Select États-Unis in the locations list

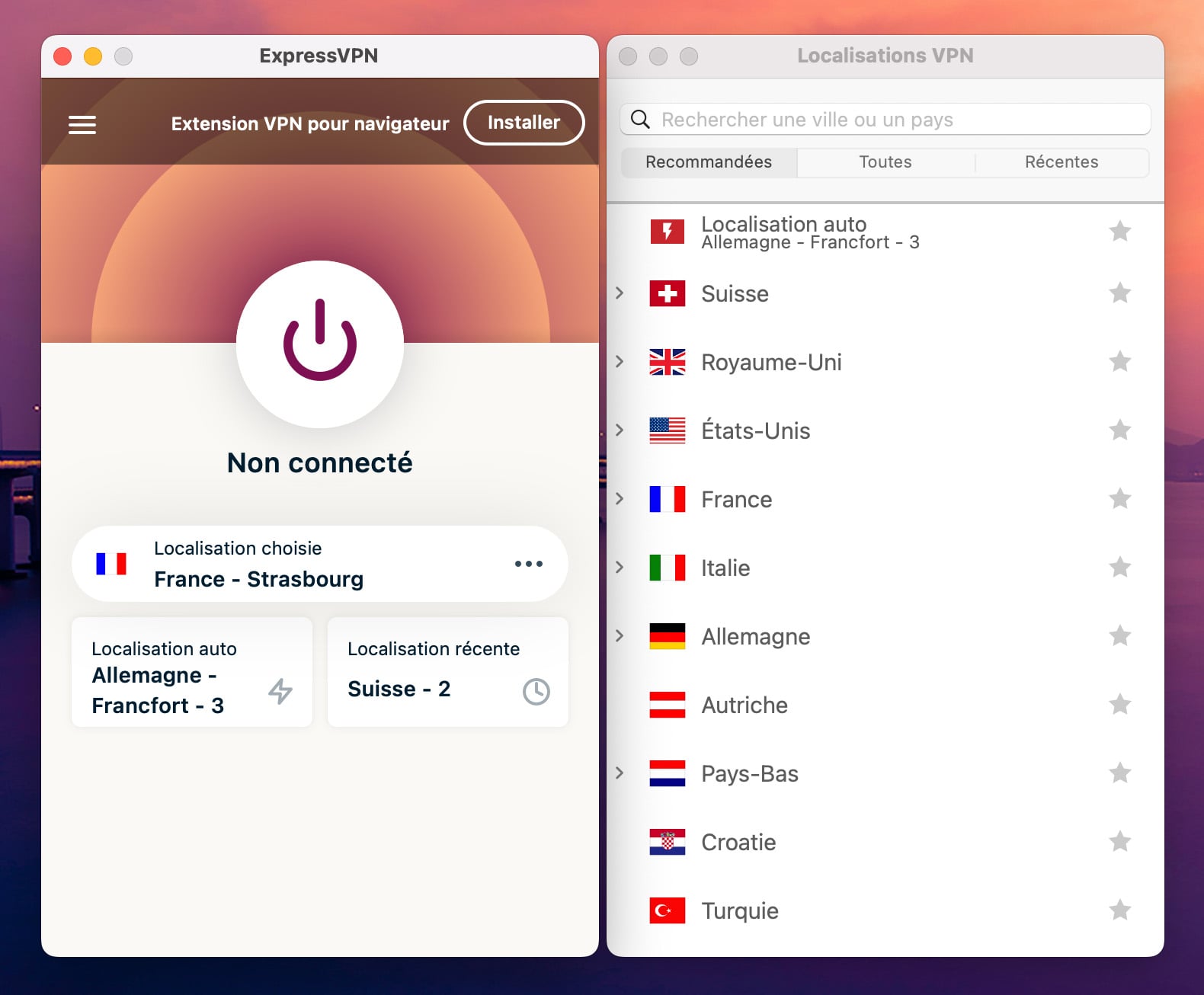(x=885, y=430)
